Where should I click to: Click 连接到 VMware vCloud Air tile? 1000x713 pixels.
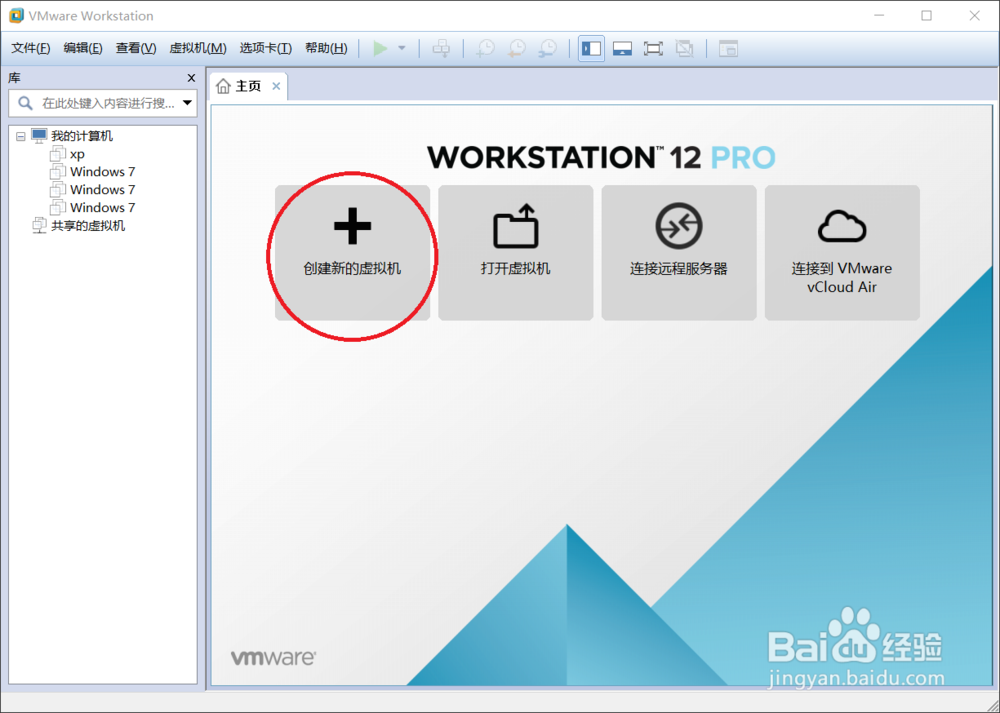point(842,253)
